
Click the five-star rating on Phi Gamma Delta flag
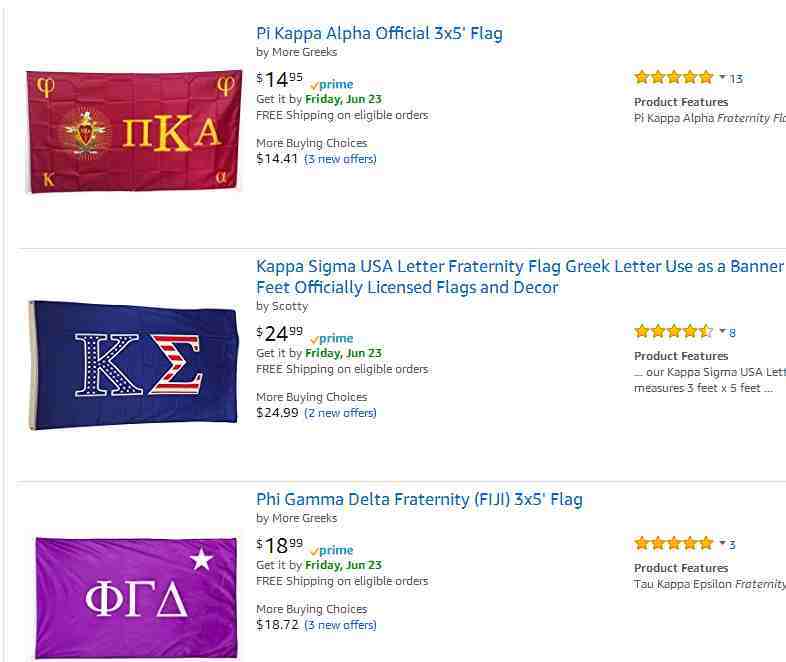pos(674,543)
